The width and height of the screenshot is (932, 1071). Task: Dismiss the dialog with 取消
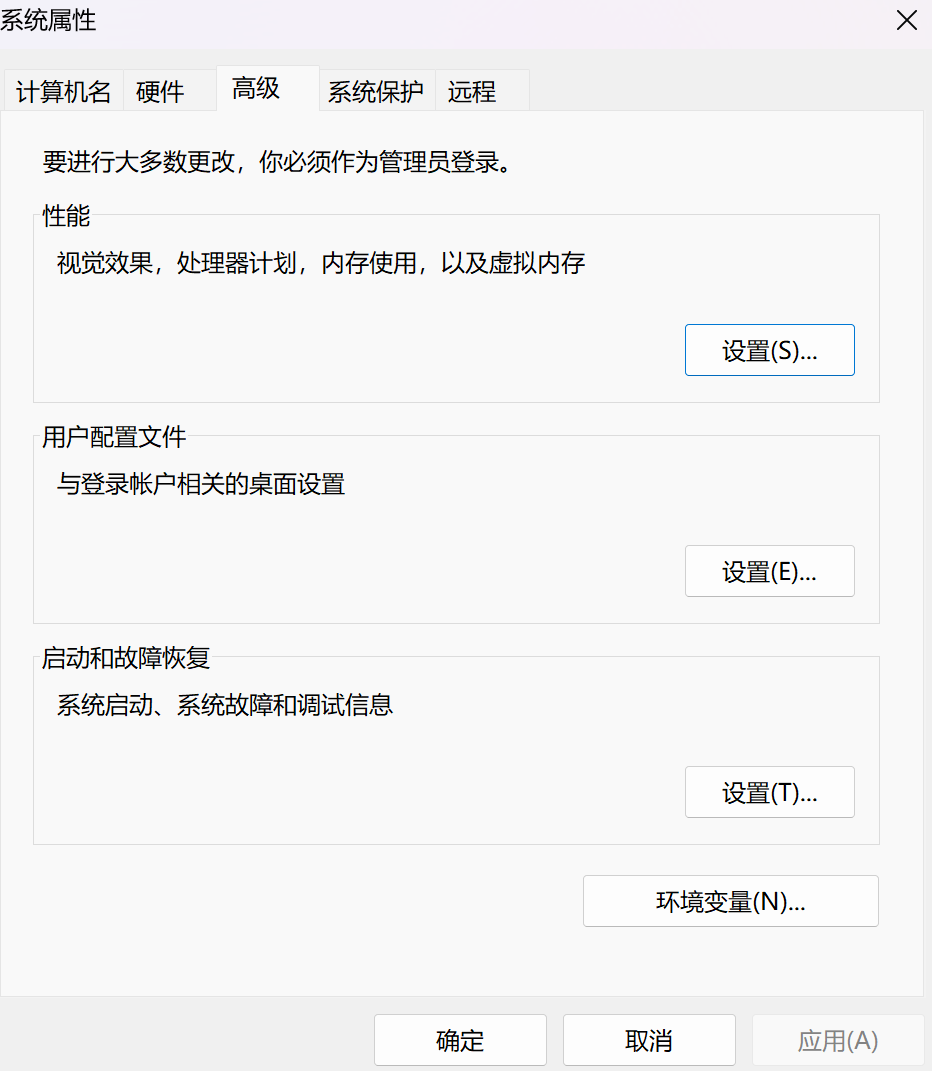pos(648,1040)
